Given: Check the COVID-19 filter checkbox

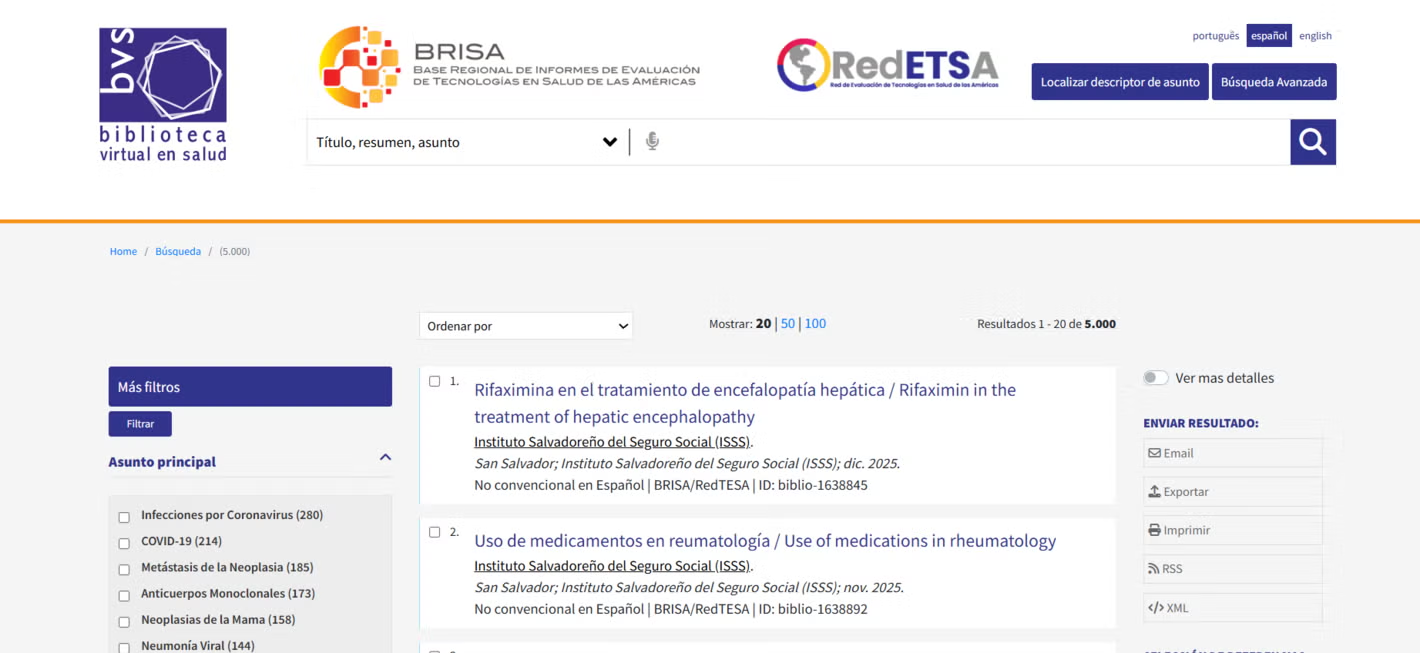Looking at the screenshot, I should [123, 543].
